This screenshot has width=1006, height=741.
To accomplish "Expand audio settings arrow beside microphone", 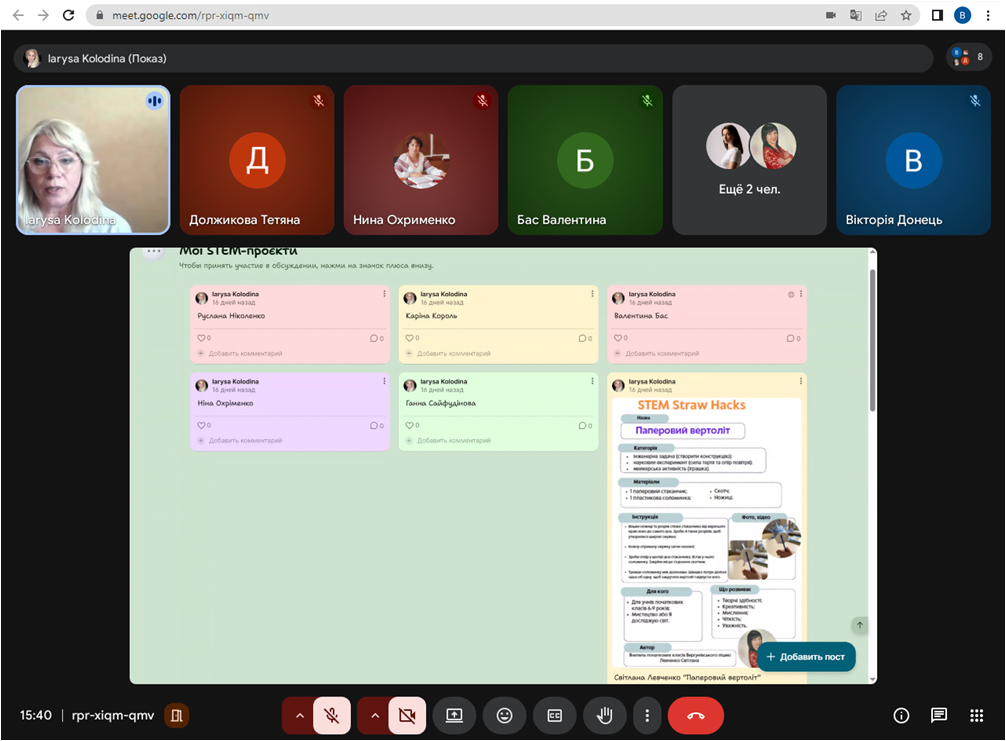I will tap(298, 716).
